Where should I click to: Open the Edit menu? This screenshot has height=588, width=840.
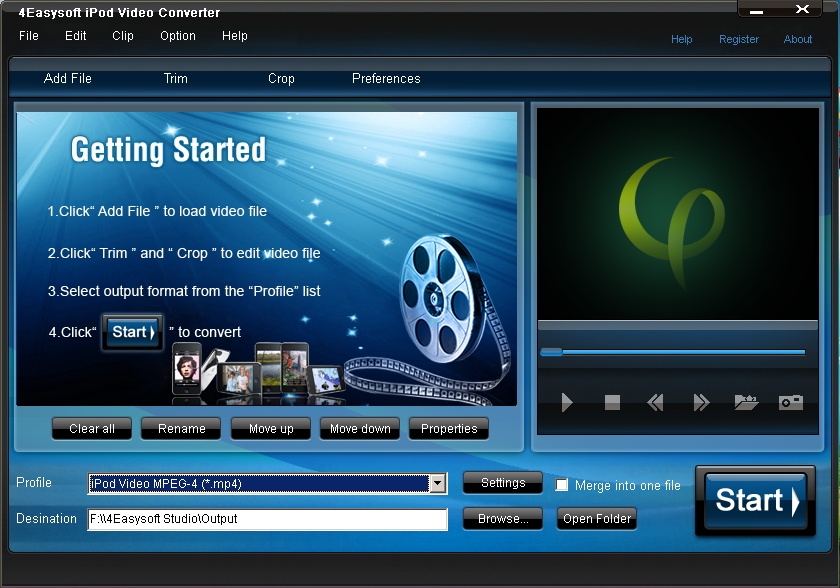(76, 36)
